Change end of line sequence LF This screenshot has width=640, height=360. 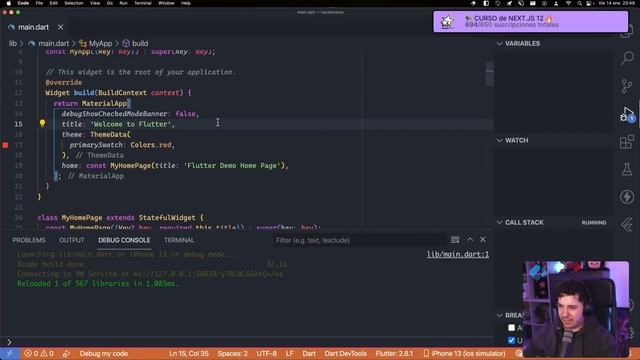click(x=289, y=353)
